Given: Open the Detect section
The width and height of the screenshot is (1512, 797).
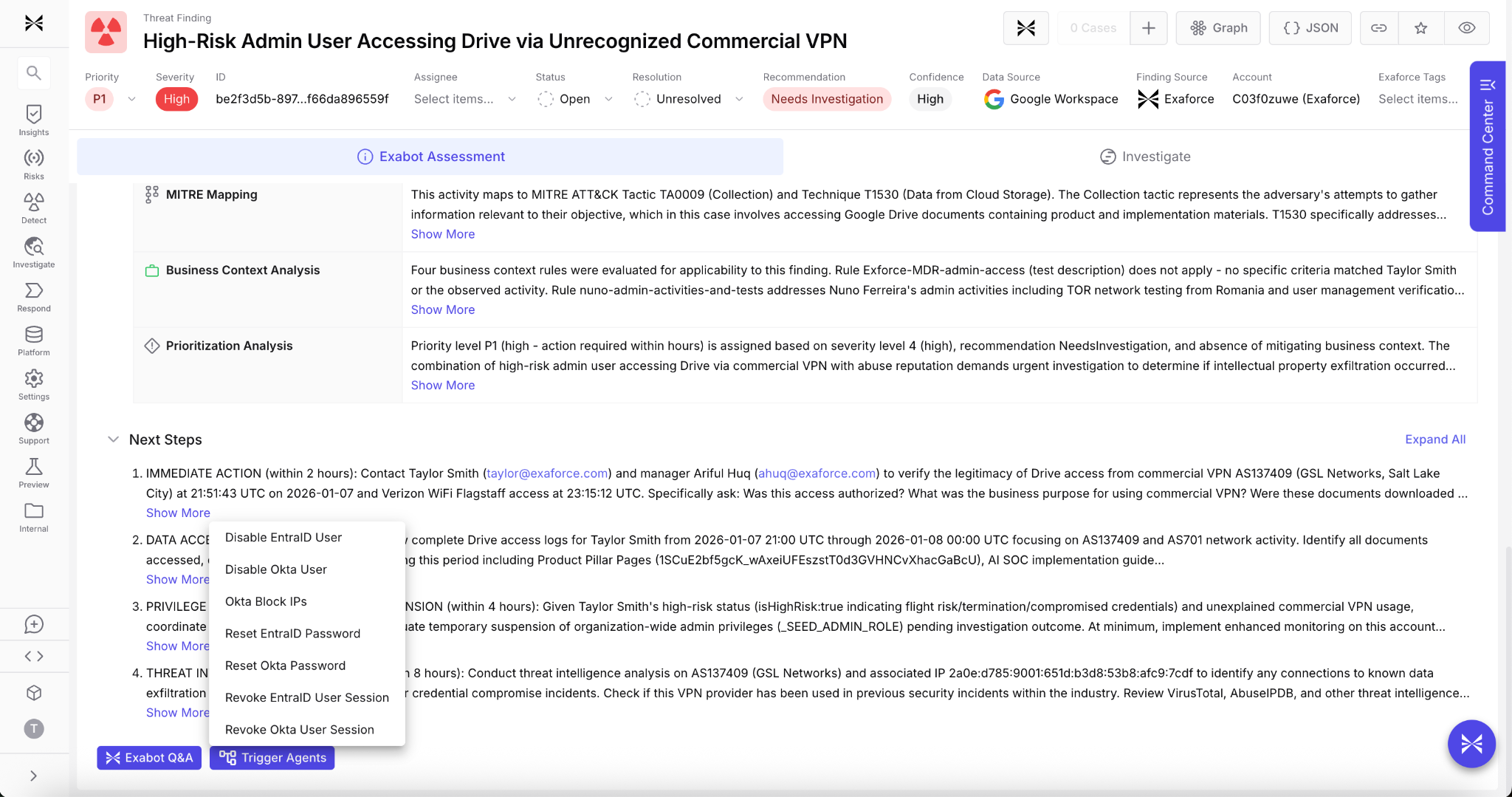Looking at the screenshot, I should [34, 209].
